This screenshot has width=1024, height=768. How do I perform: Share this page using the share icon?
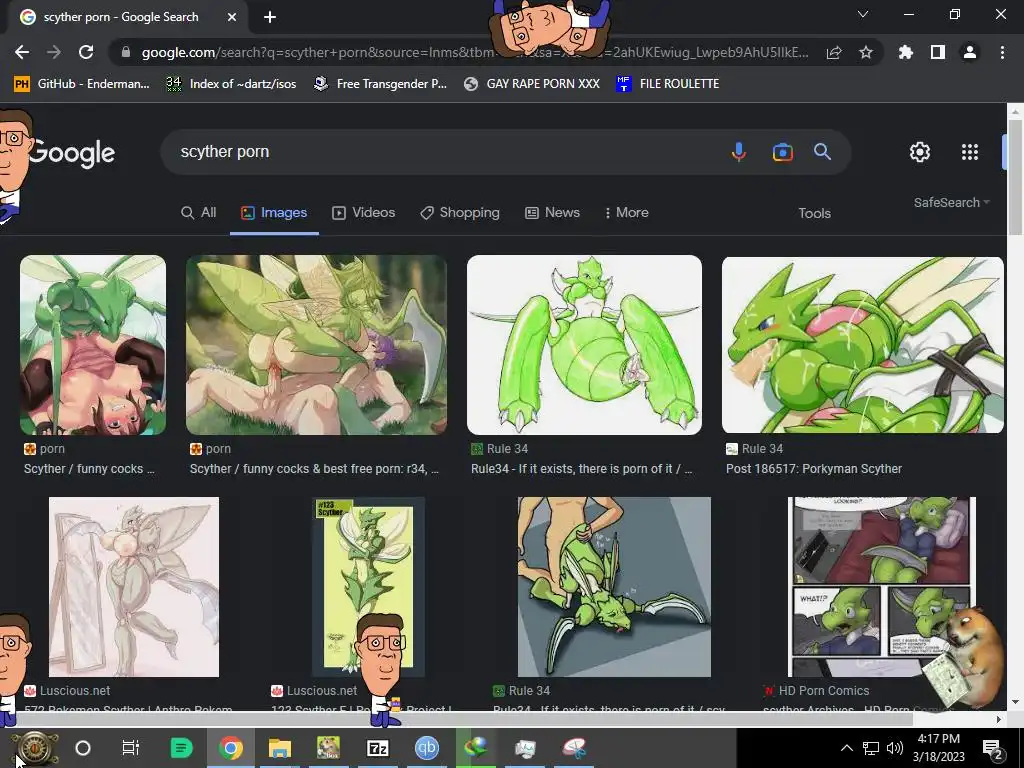tap(834, 52)
